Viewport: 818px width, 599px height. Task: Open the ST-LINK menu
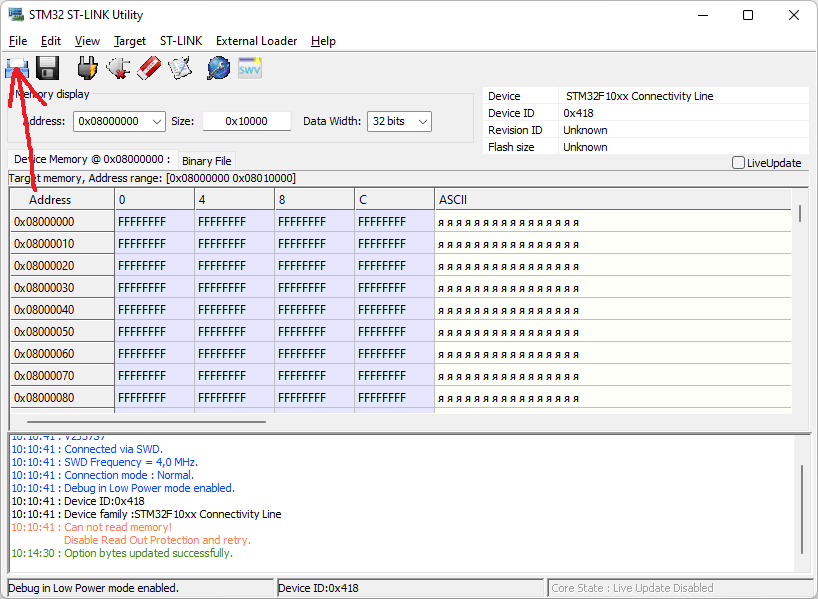[x=181, y=41]
